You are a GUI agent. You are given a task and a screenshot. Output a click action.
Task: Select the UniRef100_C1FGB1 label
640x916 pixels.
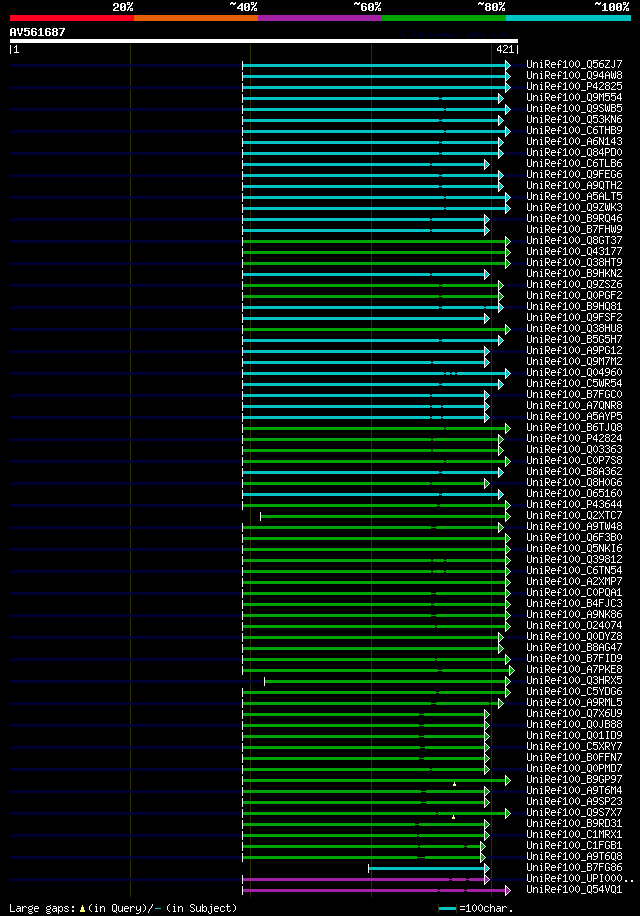click(x=574, y=846)
